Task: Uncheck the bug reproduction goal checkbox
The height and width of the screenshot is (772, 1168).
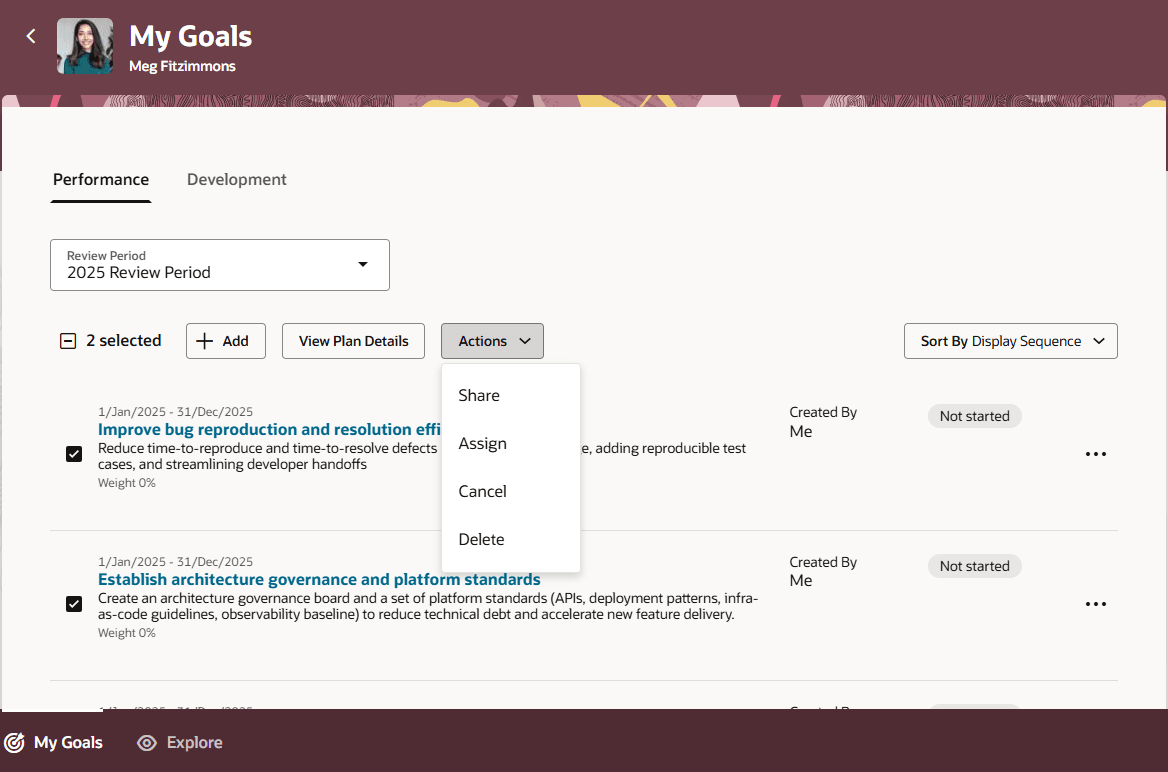Action: click(x=73, y=453)
